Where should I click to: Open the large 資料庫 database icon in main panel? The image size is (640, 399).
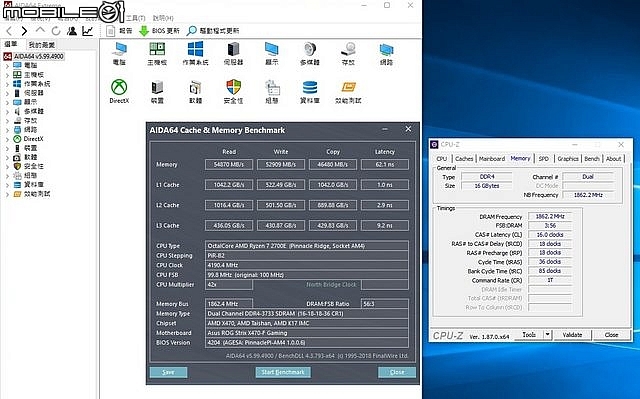click(x=310, y=92)
